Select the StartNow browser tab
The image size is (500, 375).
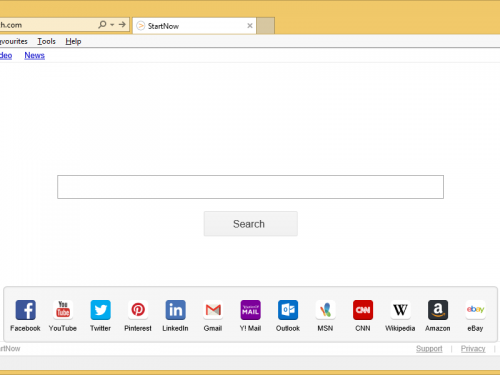pyautogui.click(x=195, y=26)
